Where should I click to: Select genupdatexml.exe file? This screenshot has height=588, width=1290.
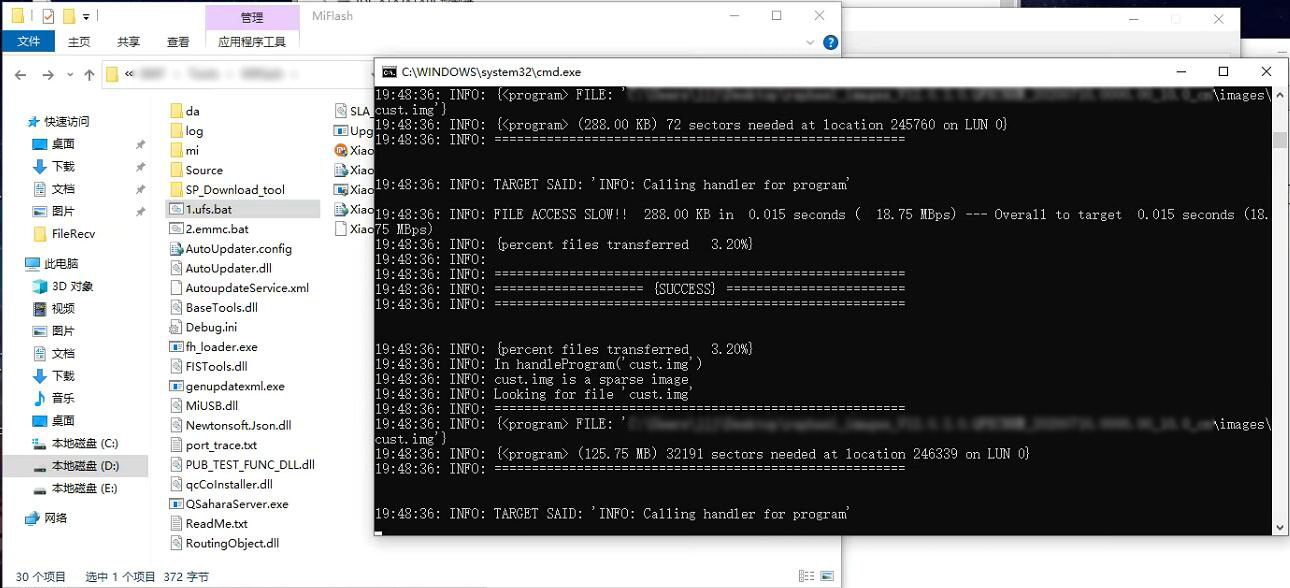pos(235,386)
